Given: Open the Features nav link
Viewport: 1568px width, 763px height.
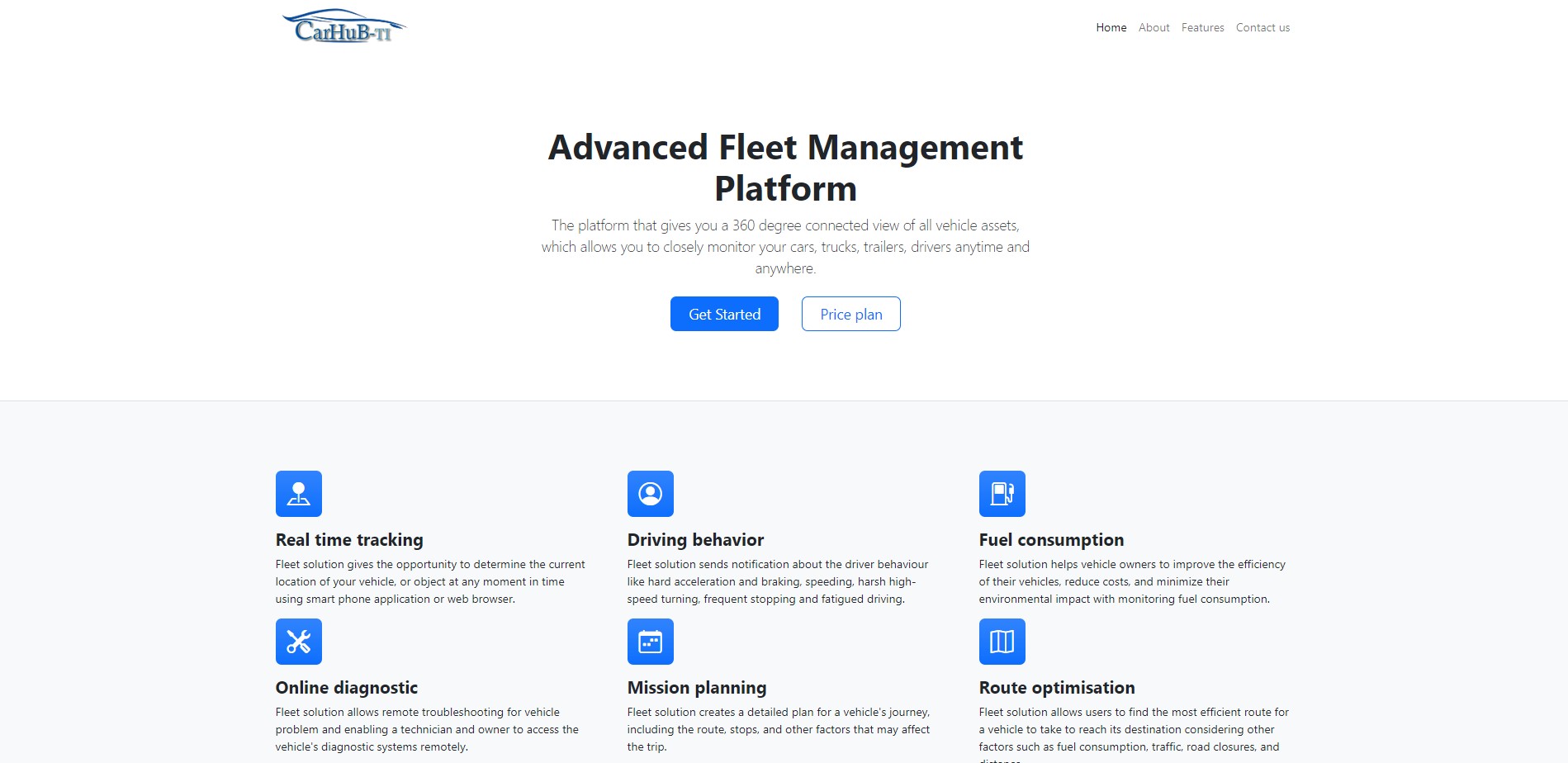Looking at the screenshot, I should (x=1202, y=27).
